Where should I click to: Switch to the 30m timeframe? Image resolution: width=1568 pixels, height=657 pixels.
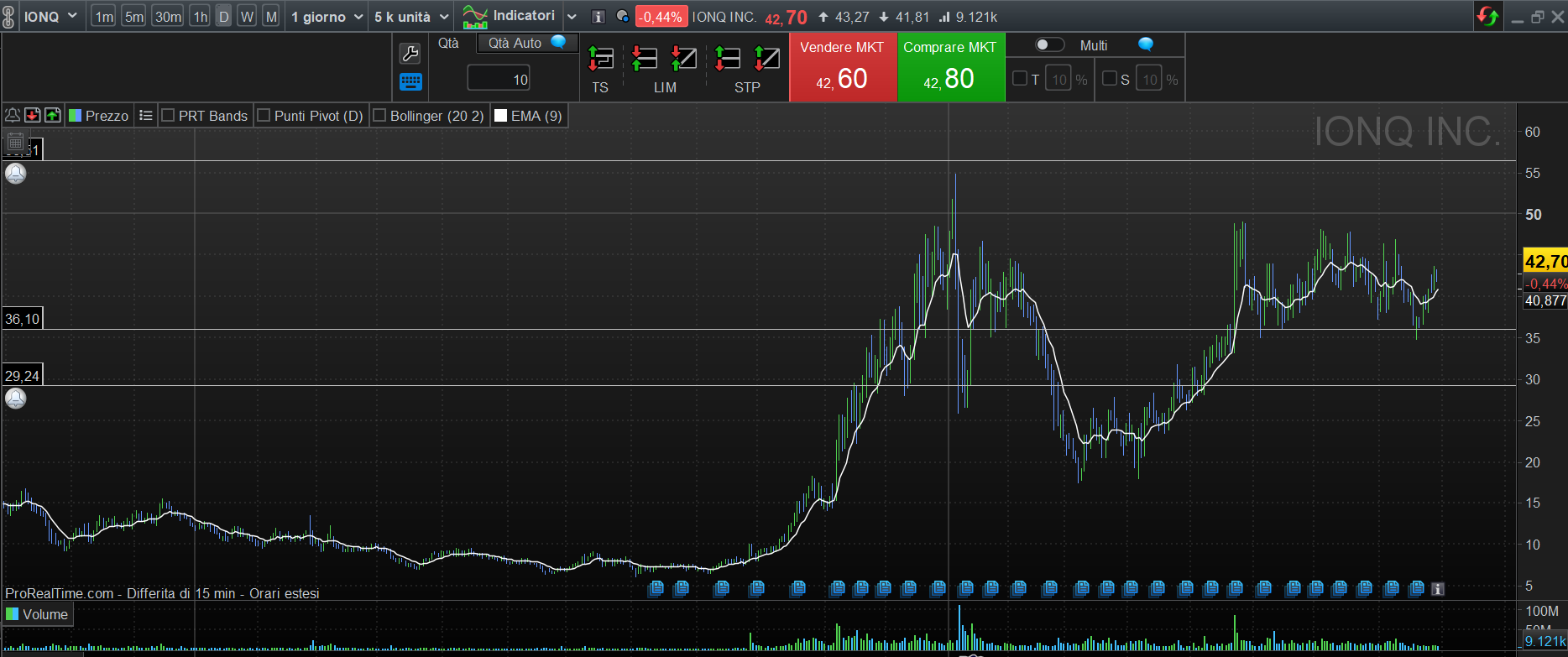coord(168,17)
